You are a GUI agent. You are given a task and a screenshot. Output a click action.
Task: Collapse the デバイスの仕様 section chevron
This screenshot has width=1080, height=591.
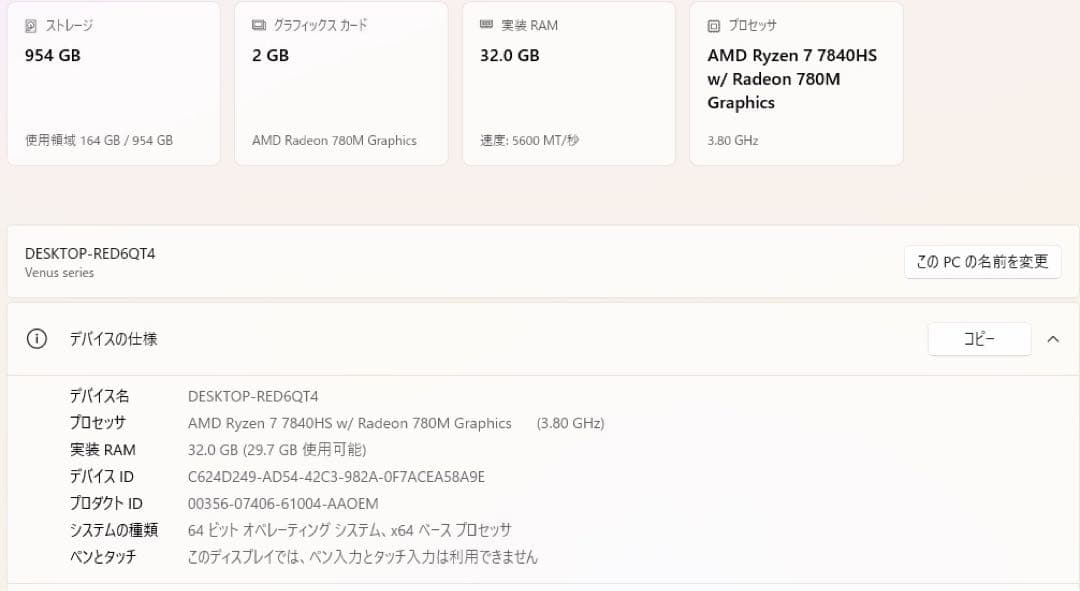1052,339
